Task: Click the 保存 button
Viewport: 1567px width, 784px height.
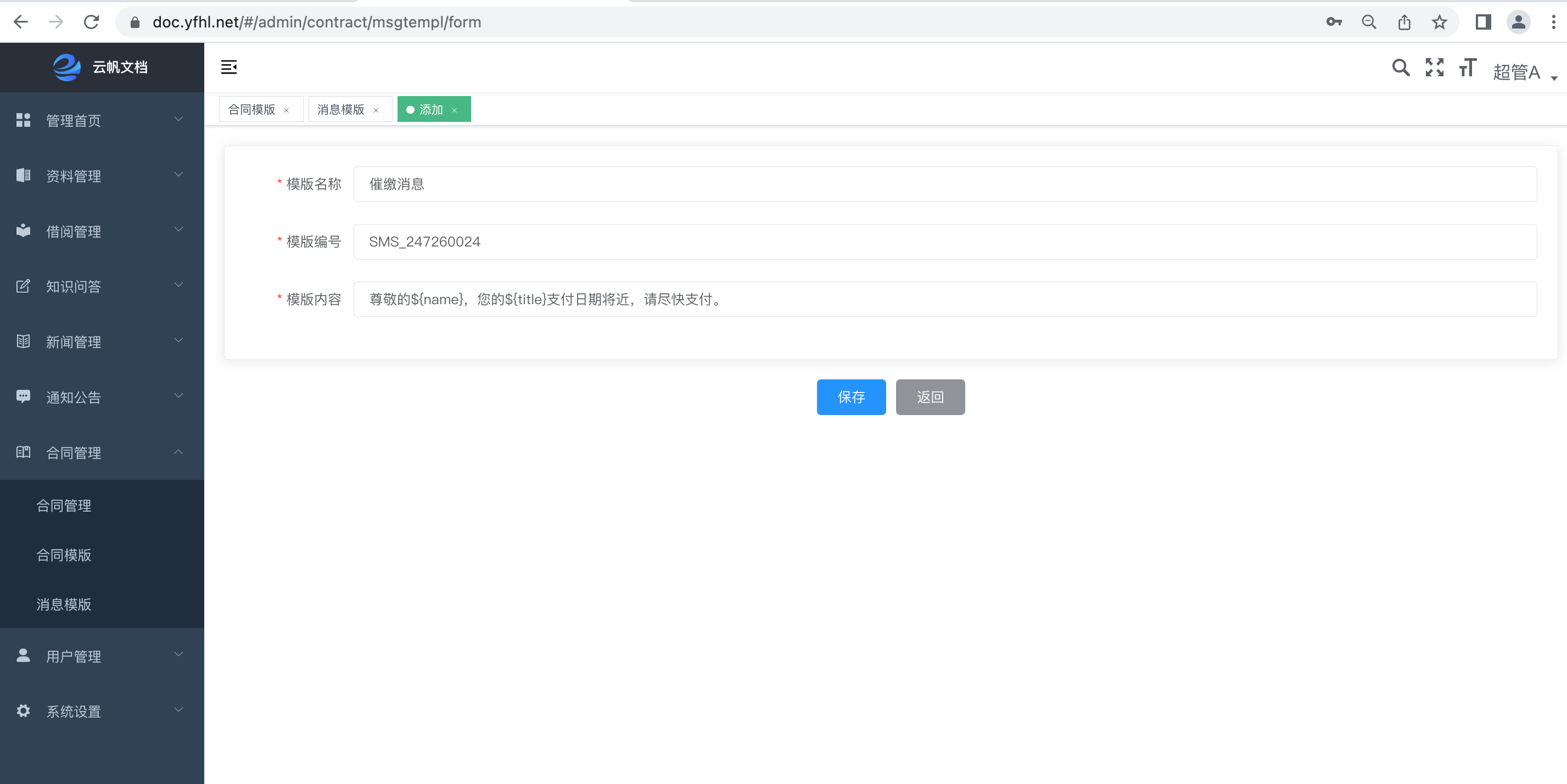Action: (x=851, y=397)
